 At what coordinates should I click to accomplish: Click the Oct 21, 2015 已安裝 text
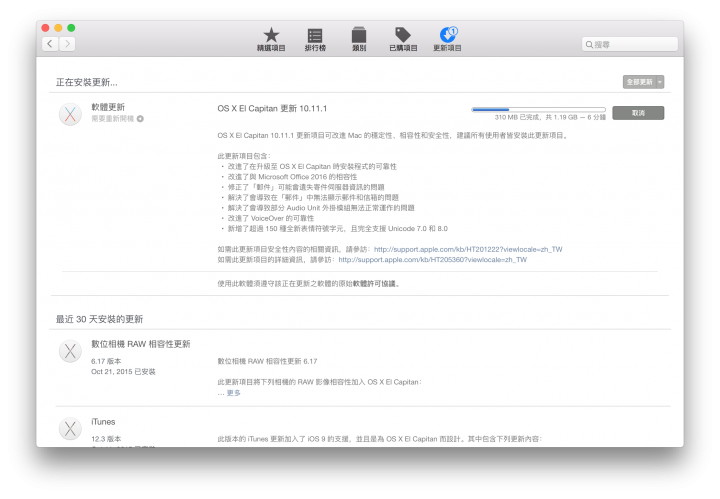click(123, 372)
